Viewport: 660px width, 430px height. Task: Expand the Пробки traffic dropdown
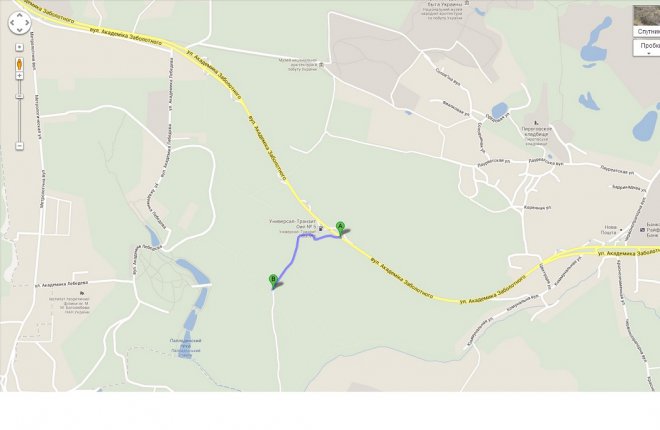pyautogui.click(x=647, y=48)
